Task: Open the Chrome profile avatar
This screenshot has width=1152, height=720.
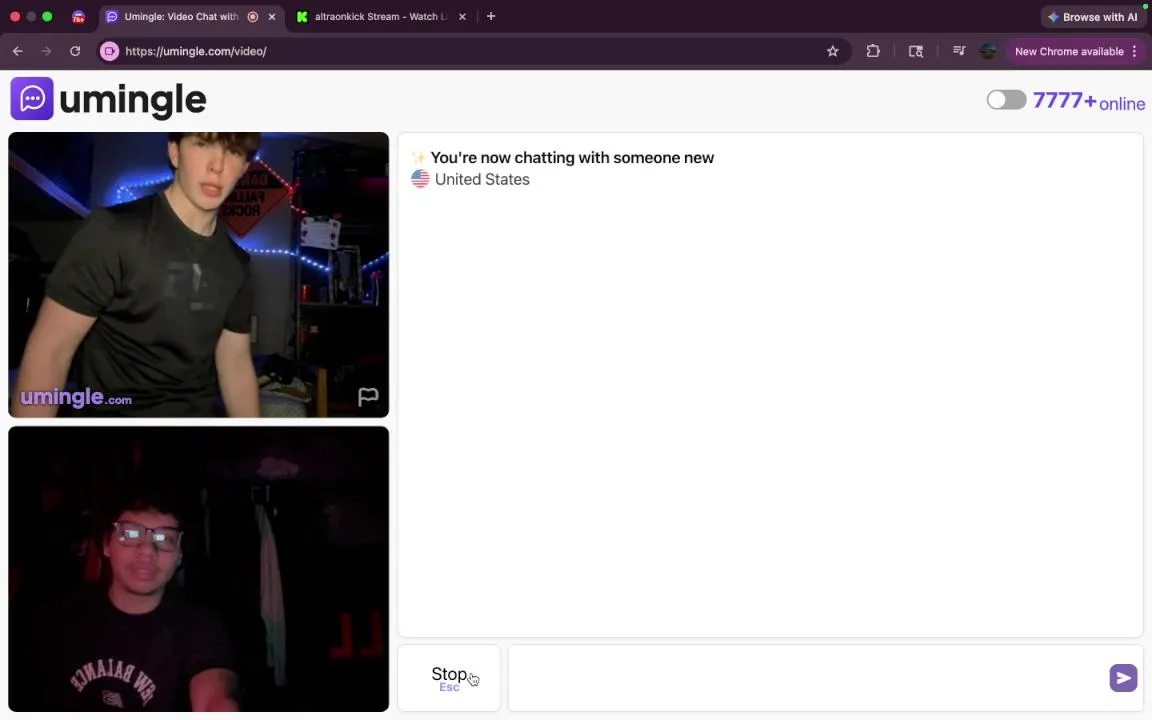Action: (988, 51)
